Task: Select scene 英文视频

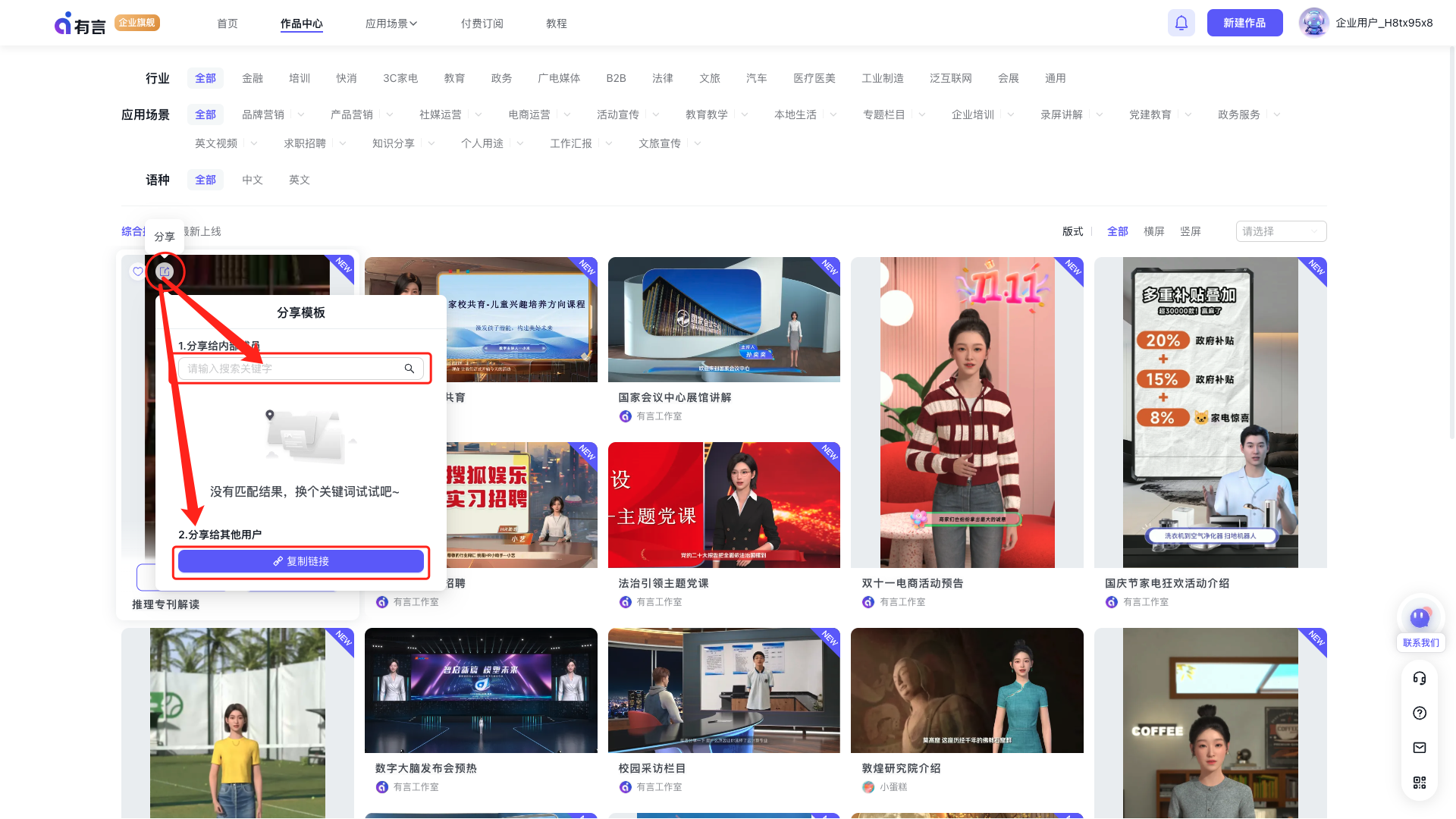Action: point(216,143)
